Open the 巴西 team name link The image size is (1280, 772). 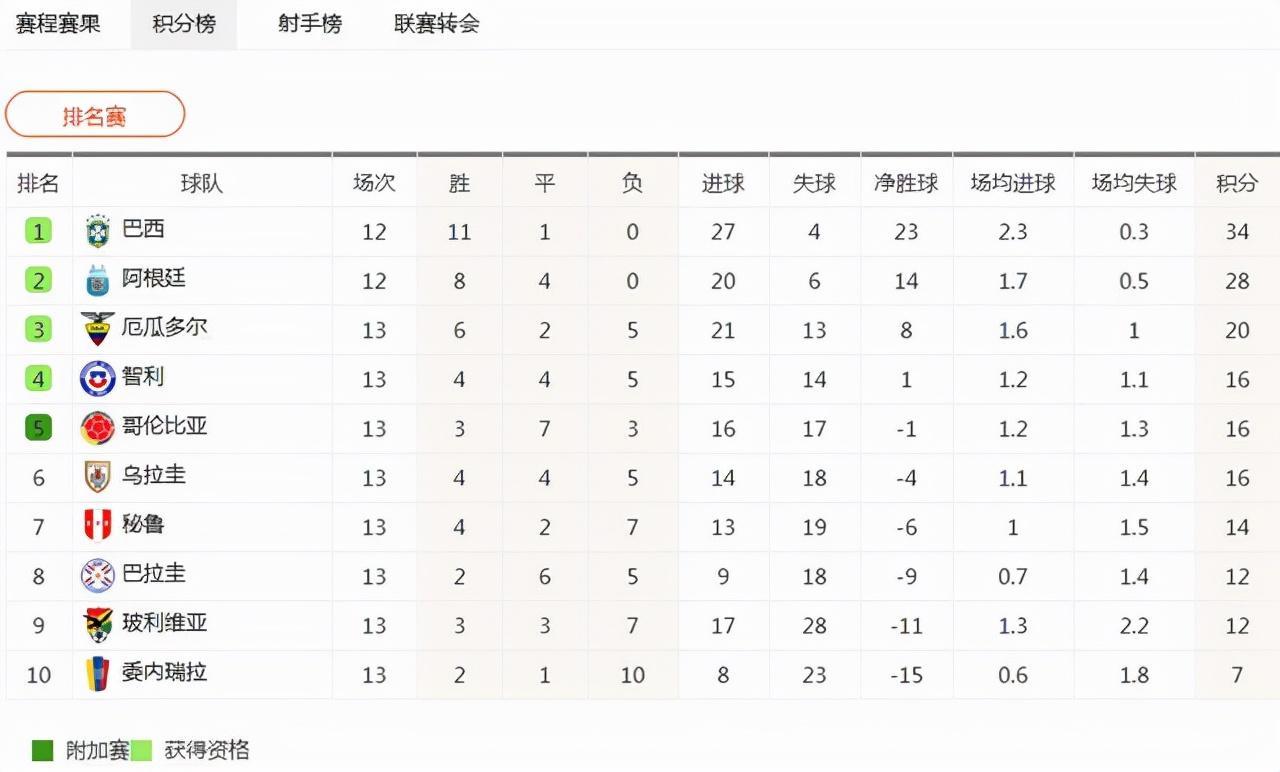click(143, 229)
